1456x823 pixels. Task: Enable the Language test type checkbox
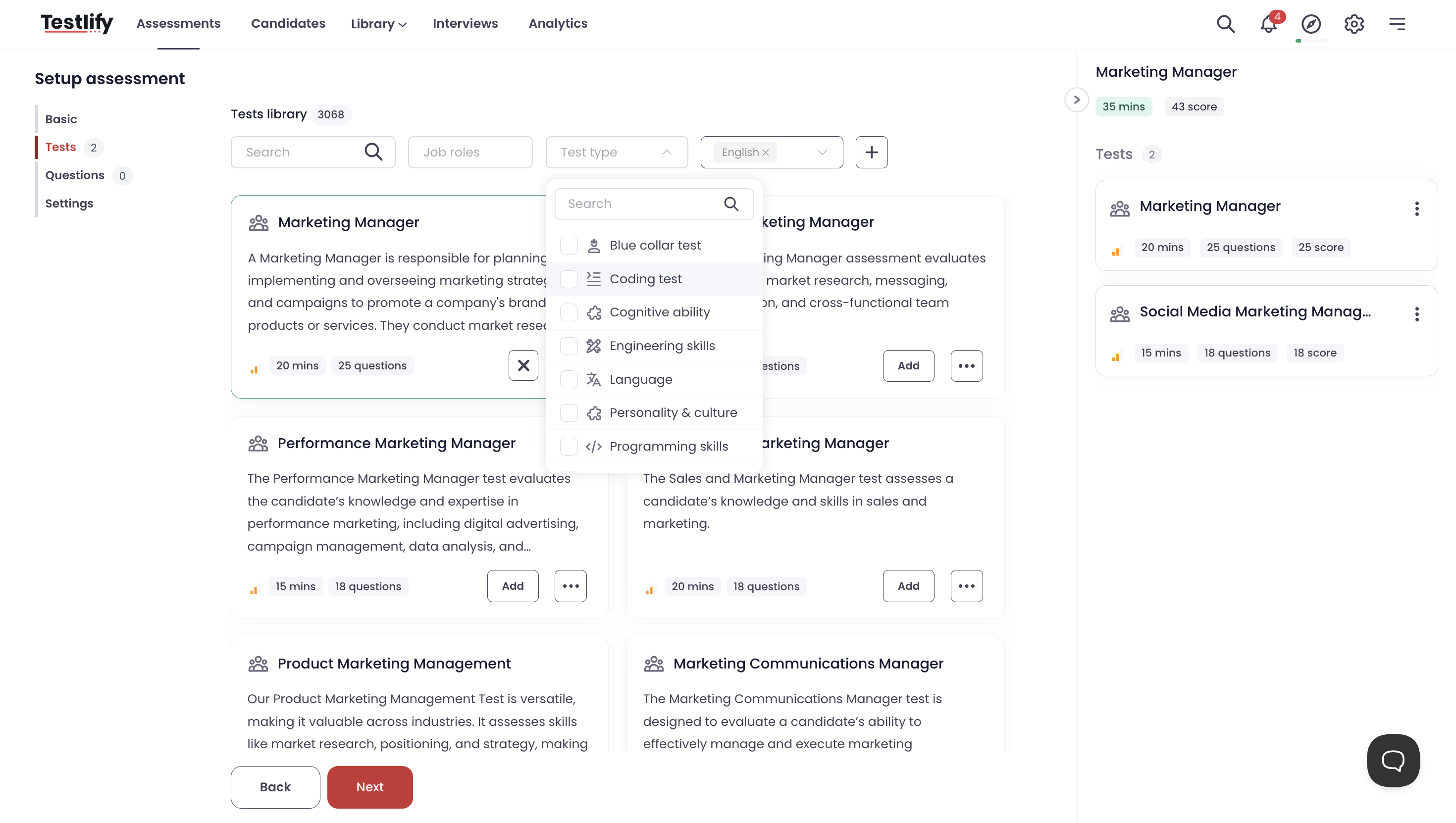(x=569, y=379)
